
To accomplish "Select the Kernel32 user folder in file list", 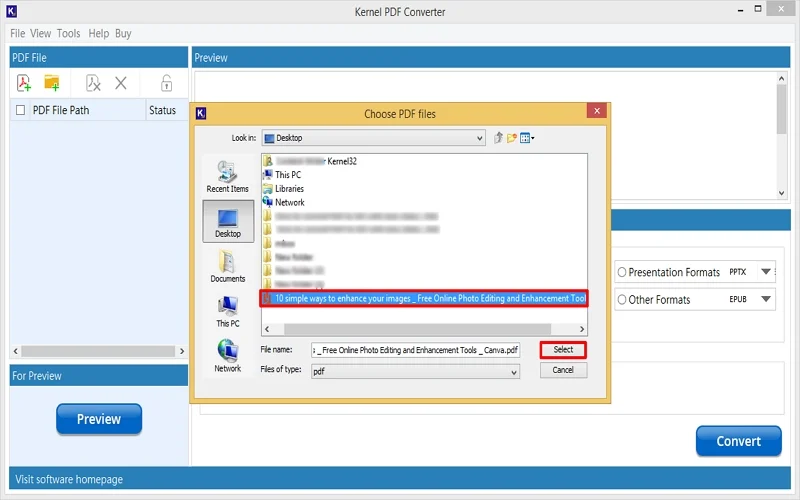I will (310, 161).
